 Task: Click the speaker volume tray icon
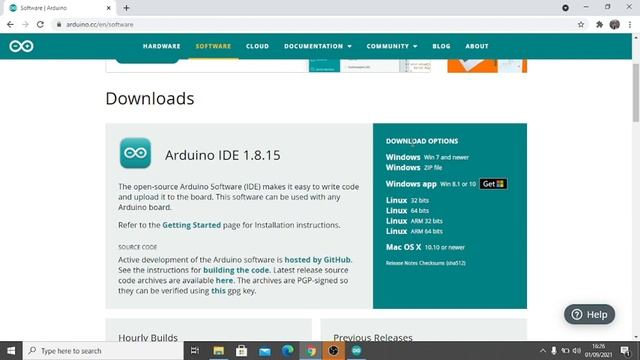pos(577,351)
